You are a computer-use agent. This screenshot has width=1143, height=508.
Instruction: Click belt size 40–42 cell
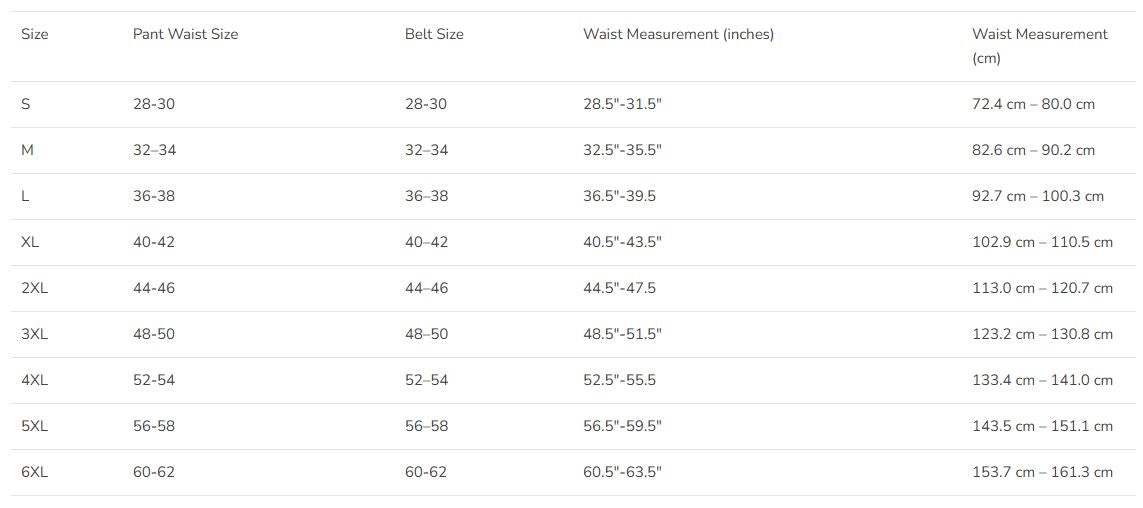[426, 242]
